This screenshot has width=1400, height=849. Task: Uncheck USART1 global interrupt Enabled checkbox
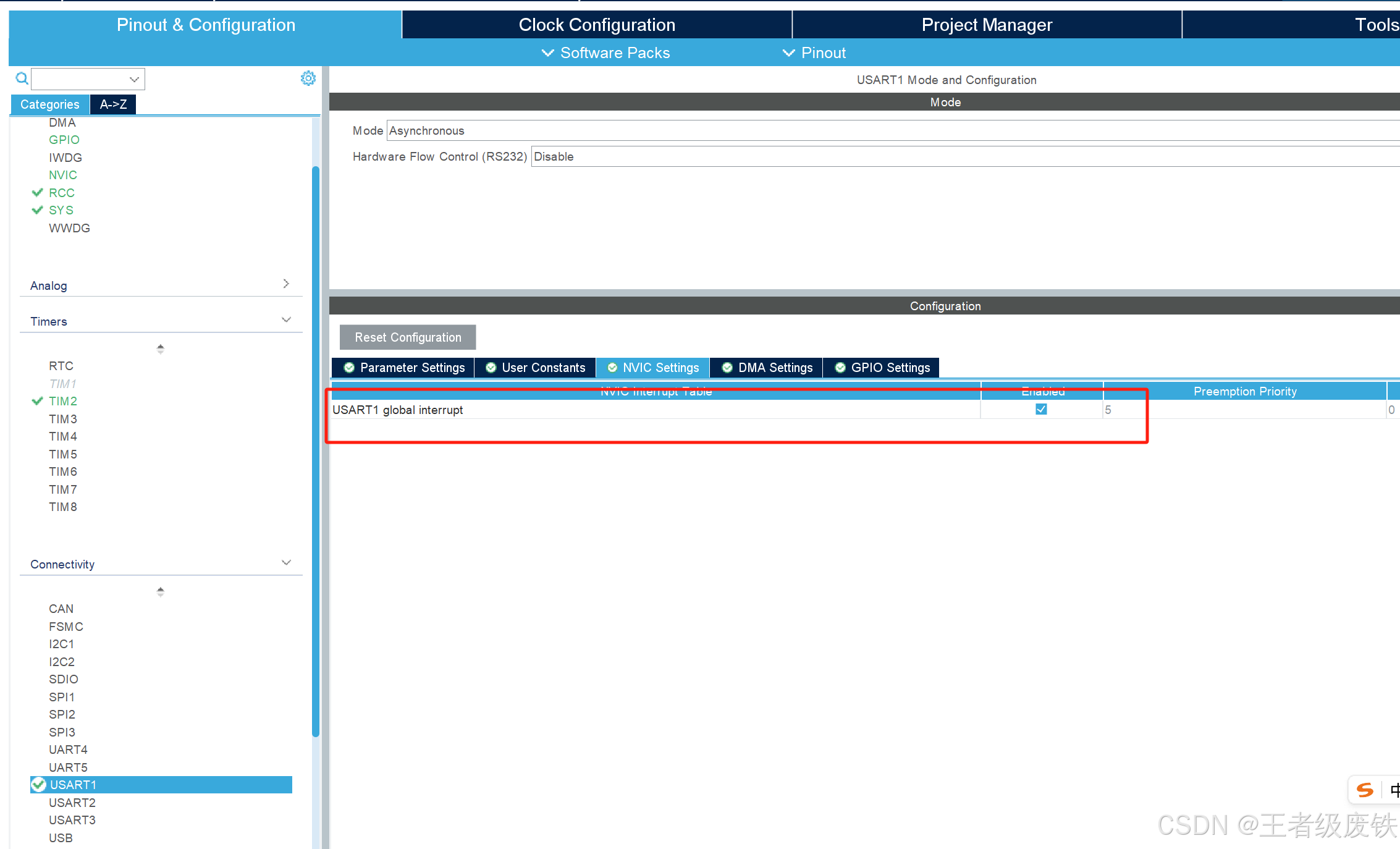coord(1041,409)
